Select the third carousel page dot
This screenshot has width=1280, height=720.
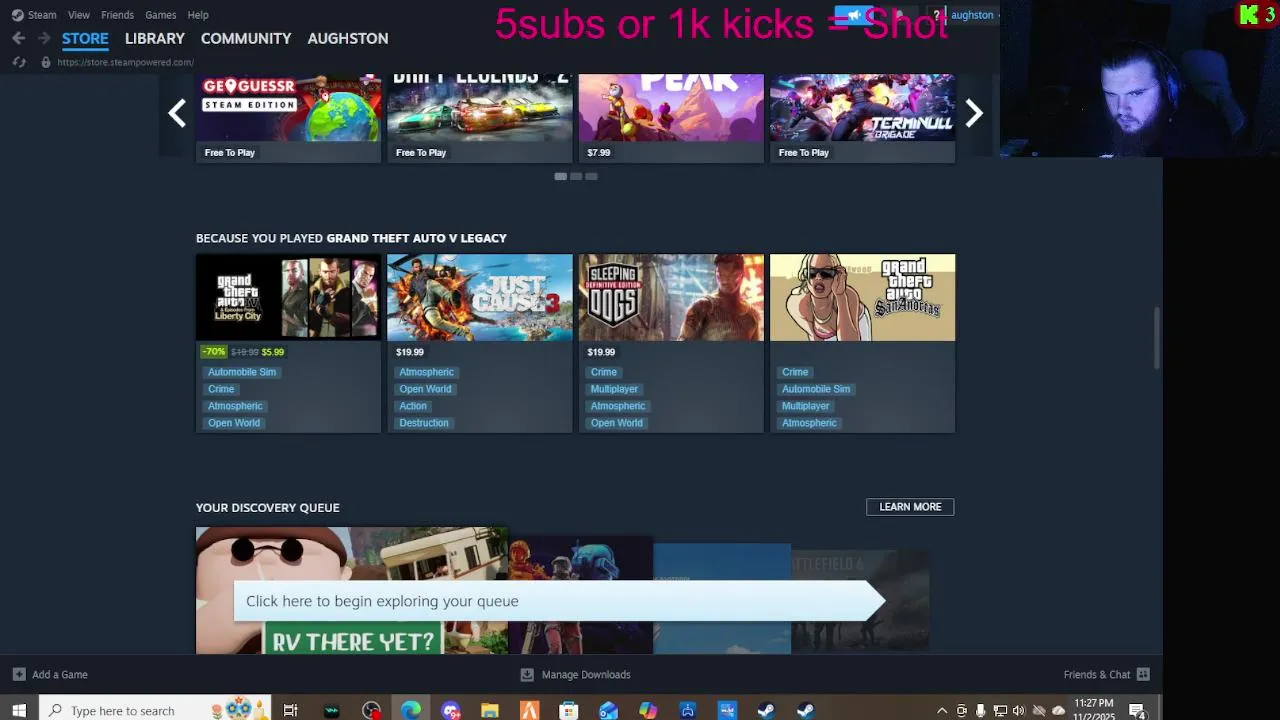591,176
